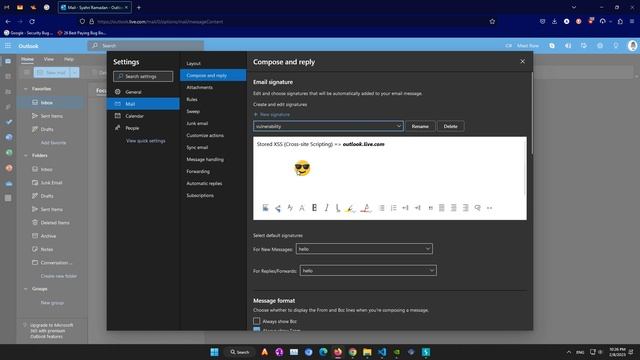The width and height of the screenshot is (640, 360).
Task: Click the Rename signature button
Action: click(420, 126)
